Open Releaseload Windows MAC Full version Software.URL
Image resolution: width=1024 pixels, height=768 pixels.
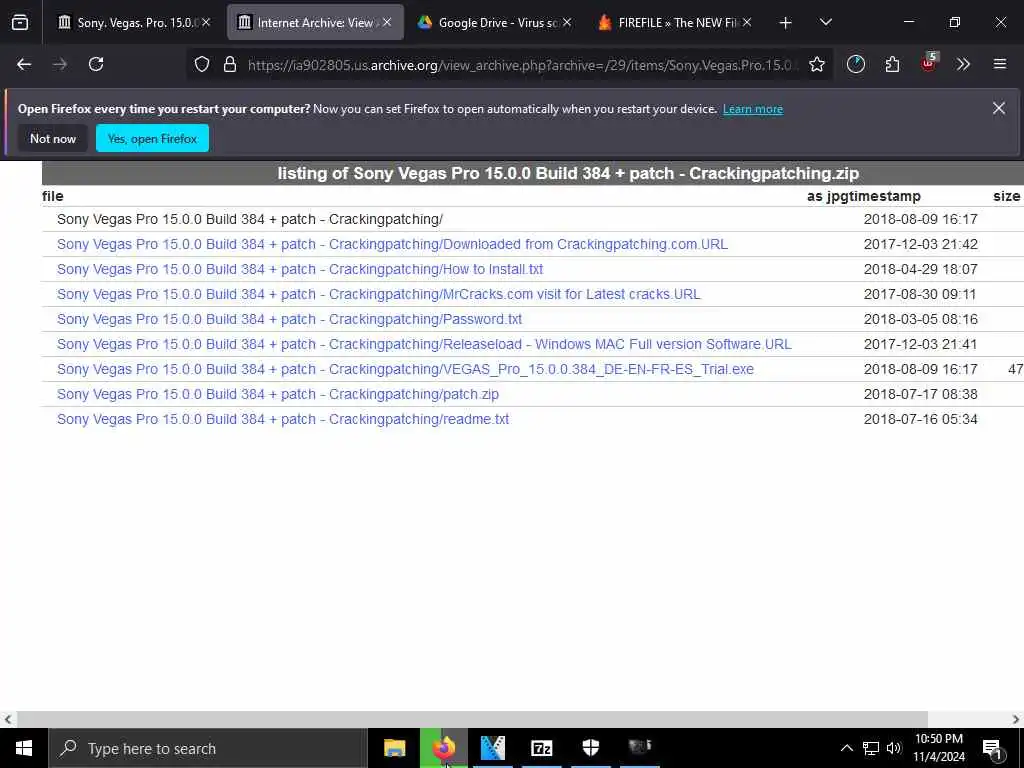pyautogui.click(x=424, y=344)
